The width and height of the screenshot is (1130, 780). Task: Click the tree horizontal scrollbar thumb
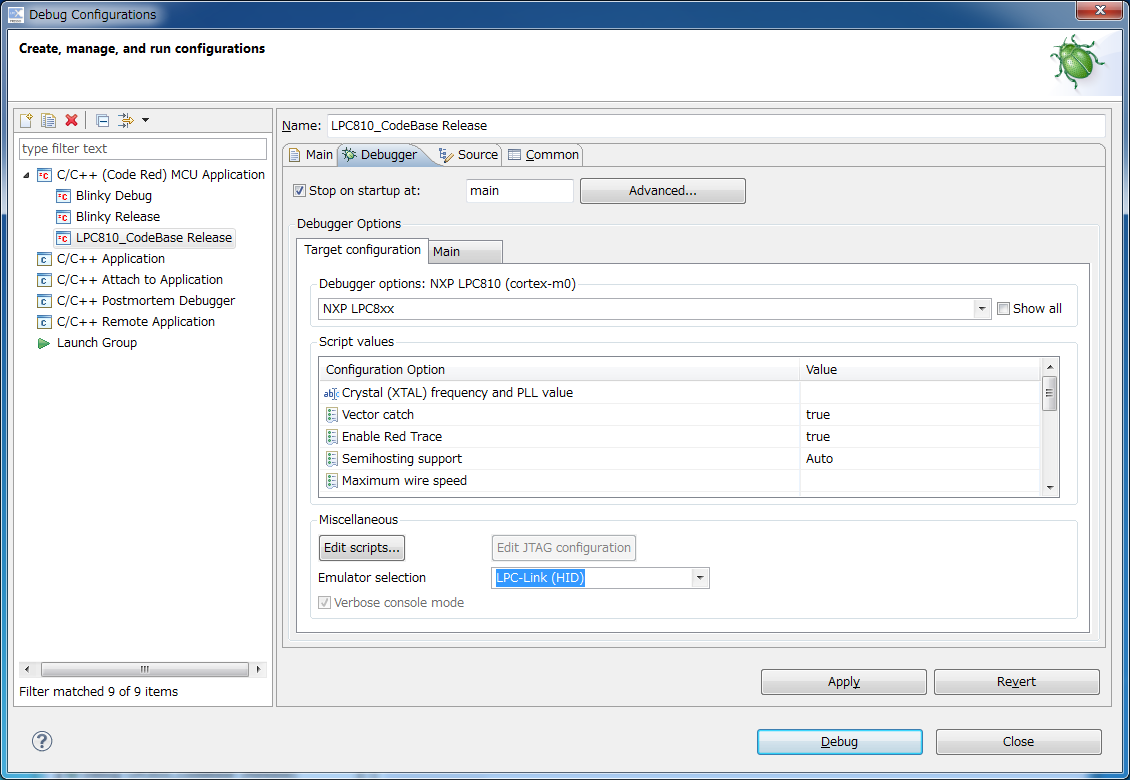point(145,669)
